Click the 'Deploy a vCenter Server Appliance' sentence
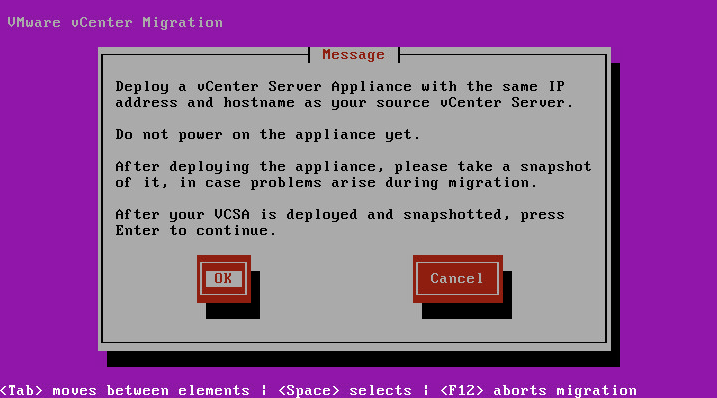 pos(340,86)
